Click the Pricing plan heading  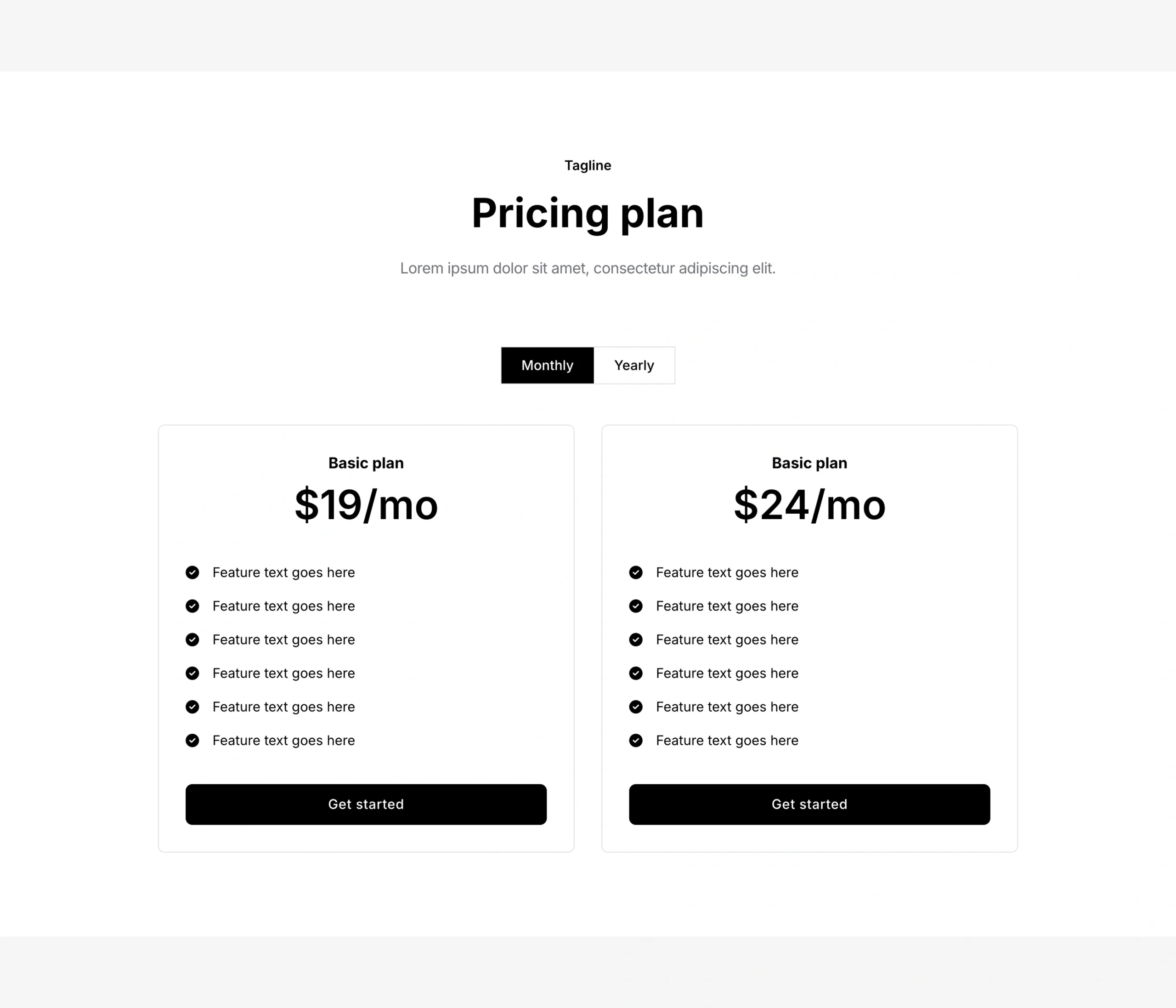(x=588, y=213)
